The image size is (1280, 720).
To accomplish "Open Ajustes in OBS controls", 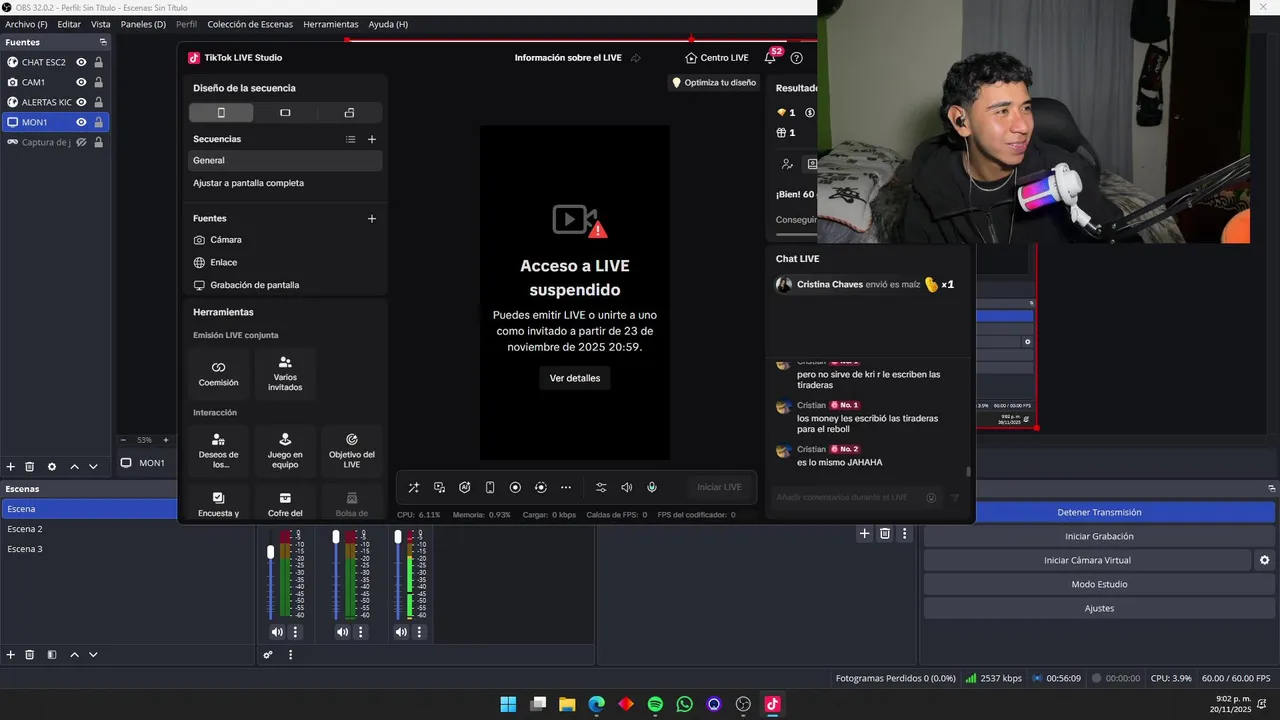I will pyautogui.click(x=1099, y=608).
